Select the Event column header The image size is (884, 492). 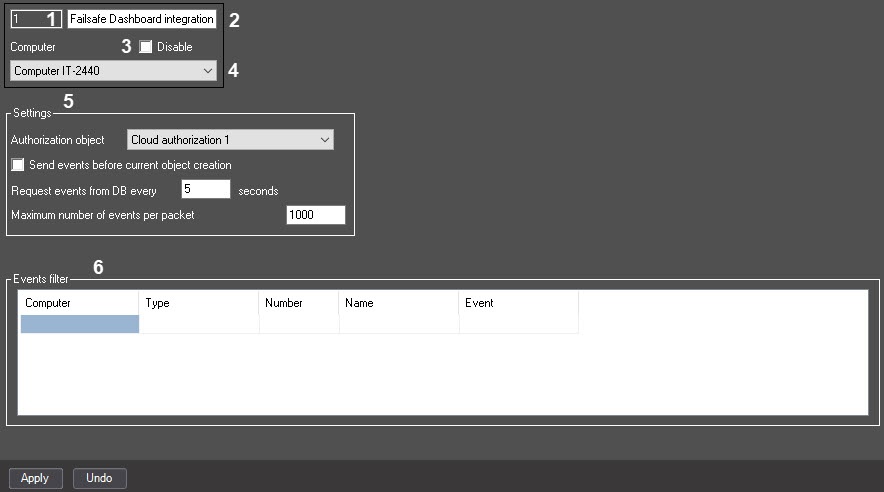pyautogui.click(x=519, y=303)
